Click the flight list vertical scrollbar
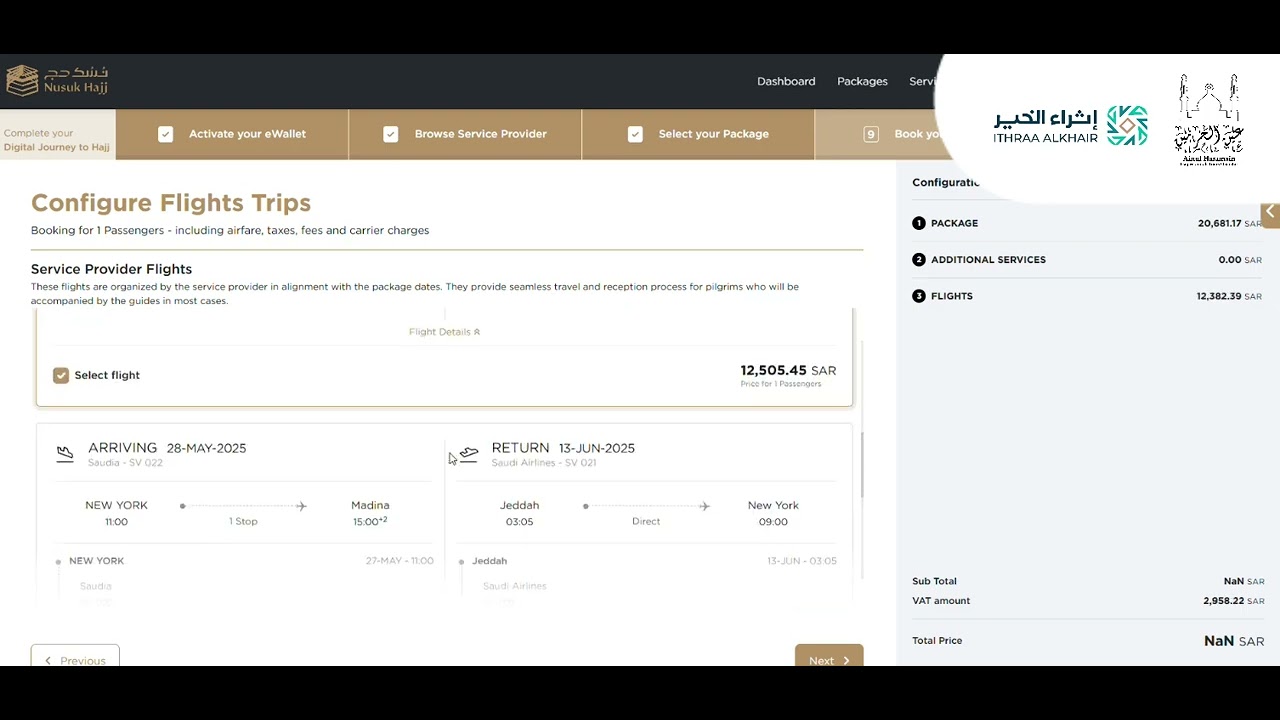Screen dimensions: 1280x720 861,465
